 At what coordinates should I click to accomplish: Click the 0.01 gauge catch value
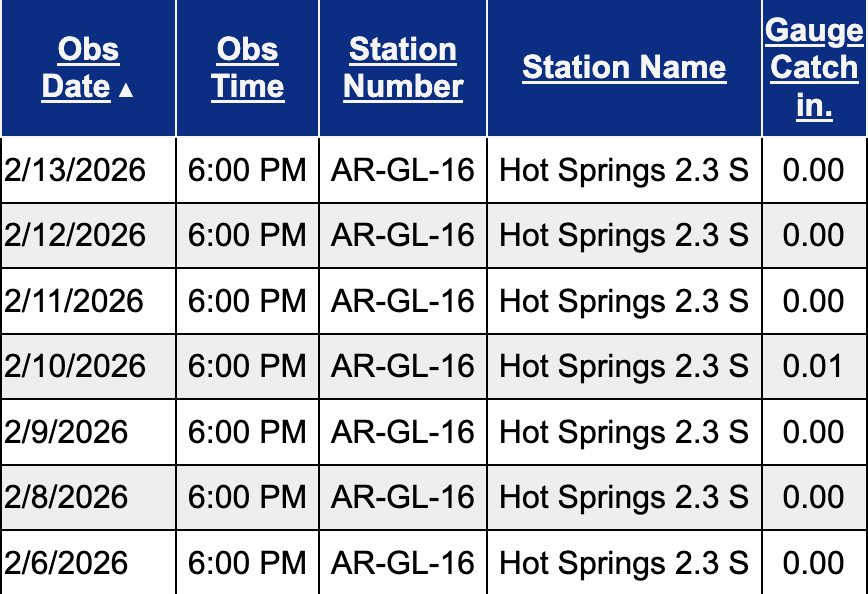pos(813,366)
